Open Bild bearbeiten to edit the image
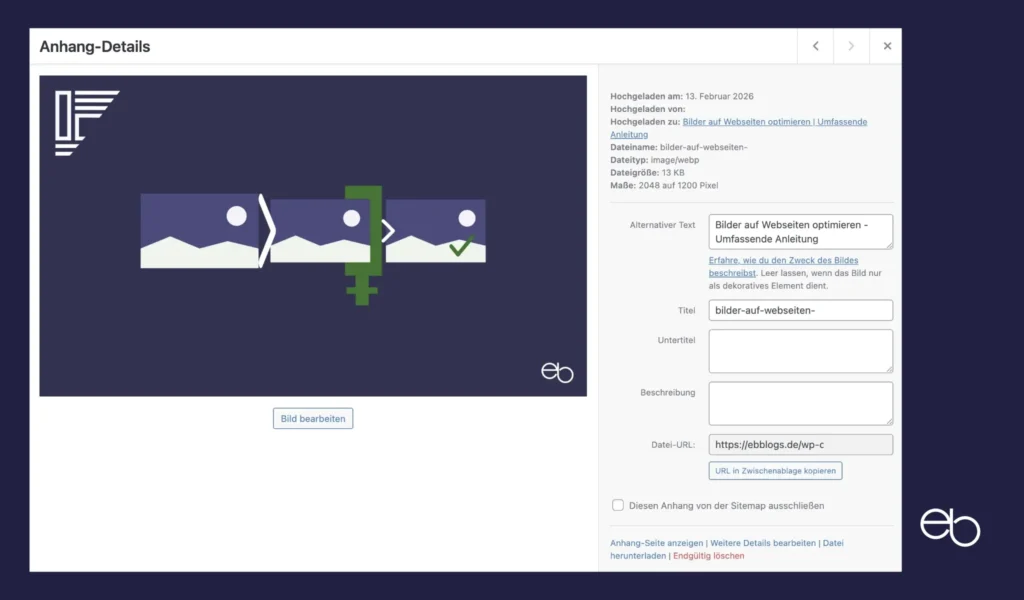This screenshot has height=600, width=1024. click(x=313, y=419)
